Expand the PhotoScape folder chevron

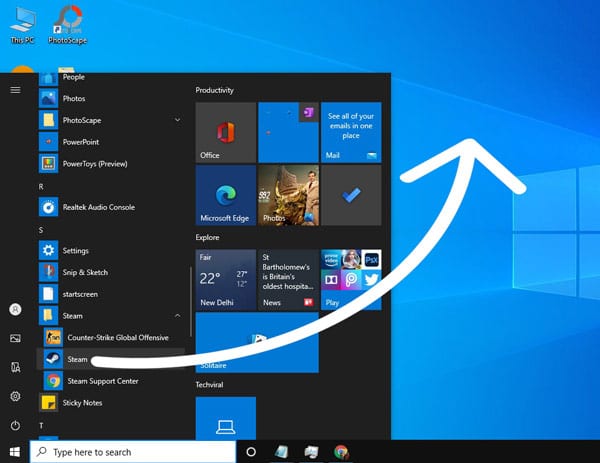pyautogui.click(x=178, y=120)
